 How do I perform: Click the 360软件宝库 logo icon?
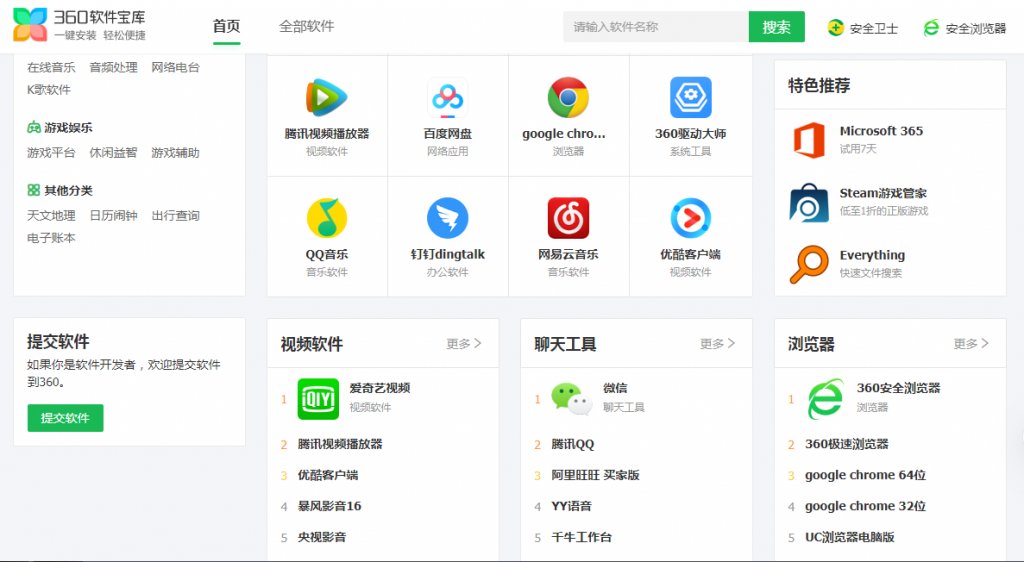point(30,25)
